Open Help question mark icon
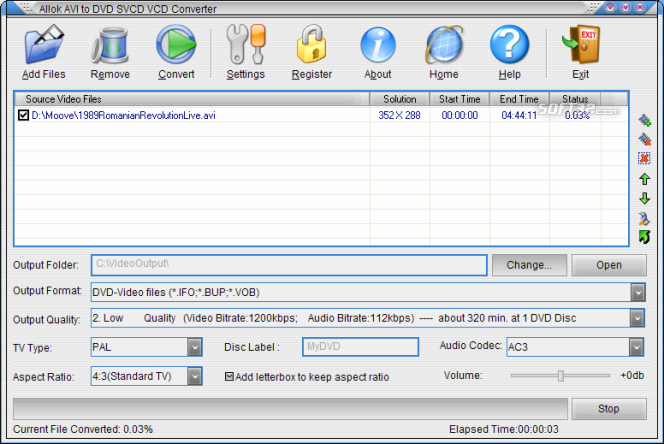Screen dimensions: 664x444 (509, 44)
